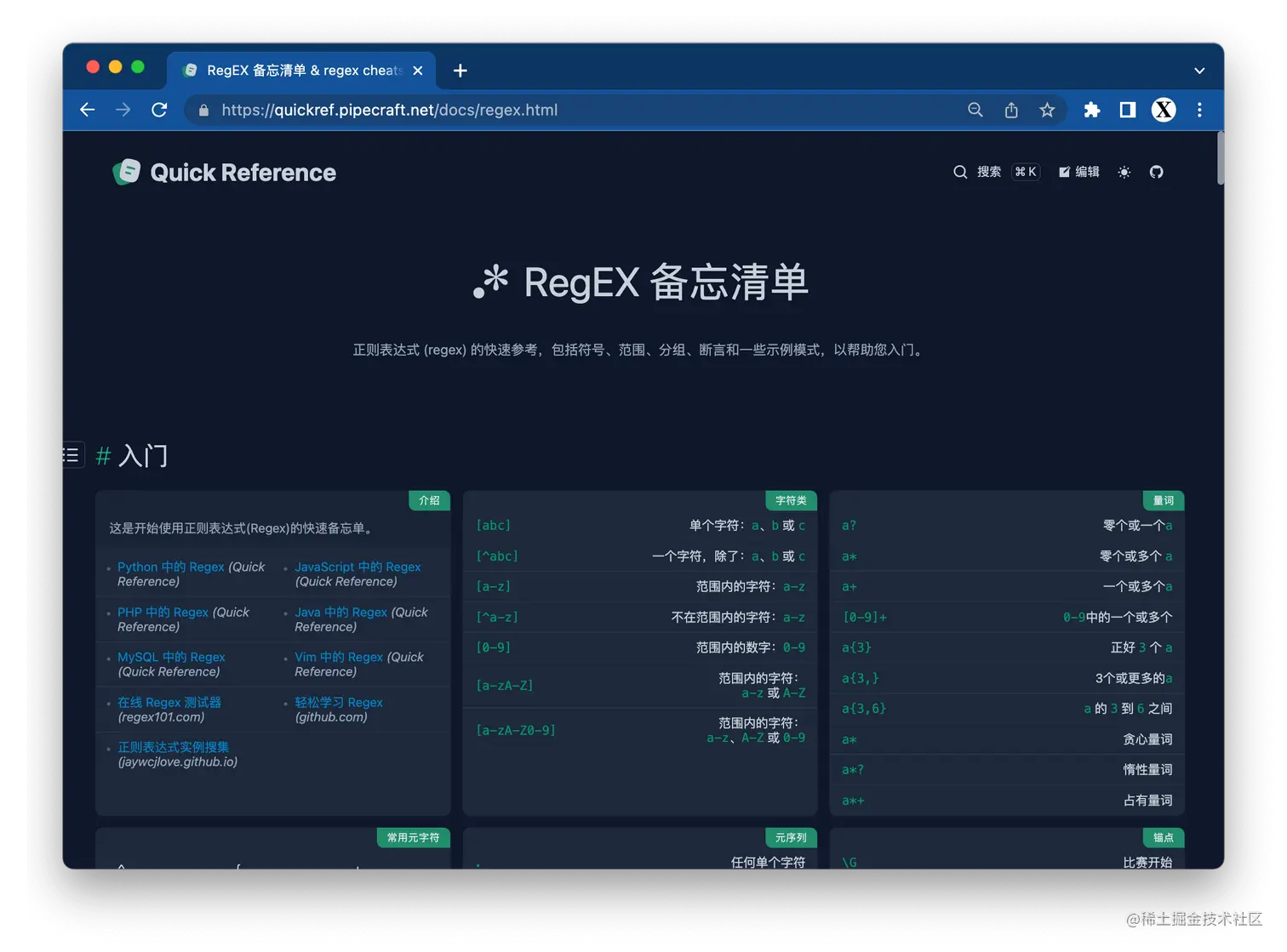Open a new browser tab
This screenshot has width=1287, height=952.
(460, 71)
